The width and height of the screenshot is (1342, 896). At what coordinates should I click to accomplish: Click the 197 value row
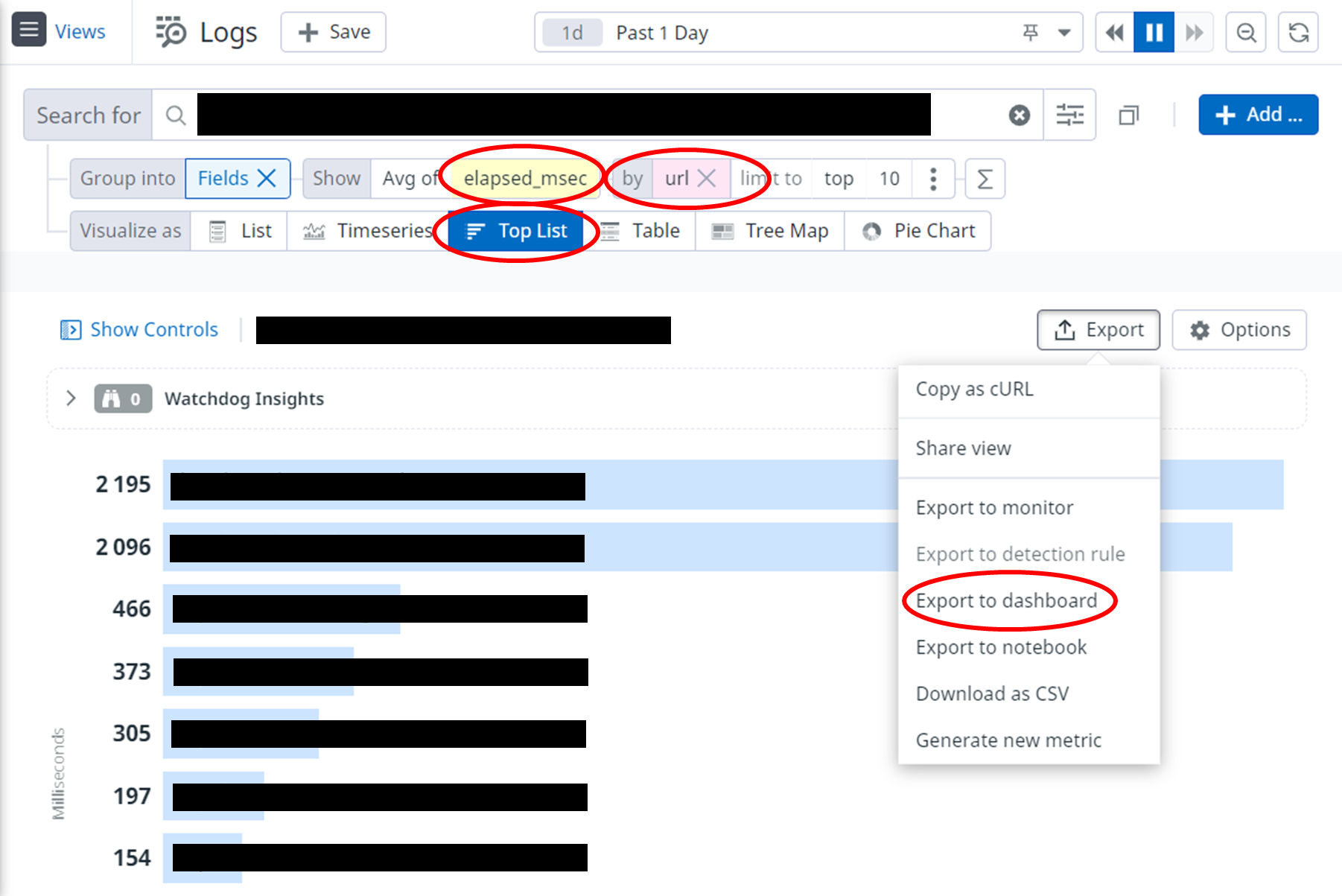point(213,796)
